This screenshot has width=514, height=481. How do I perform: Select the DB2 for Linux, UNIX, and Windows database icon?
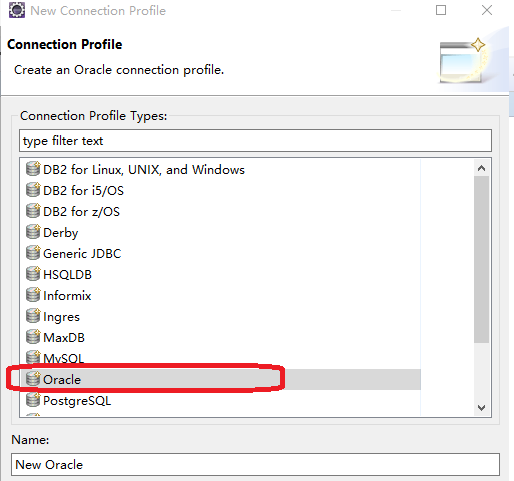tap(33, 169)
